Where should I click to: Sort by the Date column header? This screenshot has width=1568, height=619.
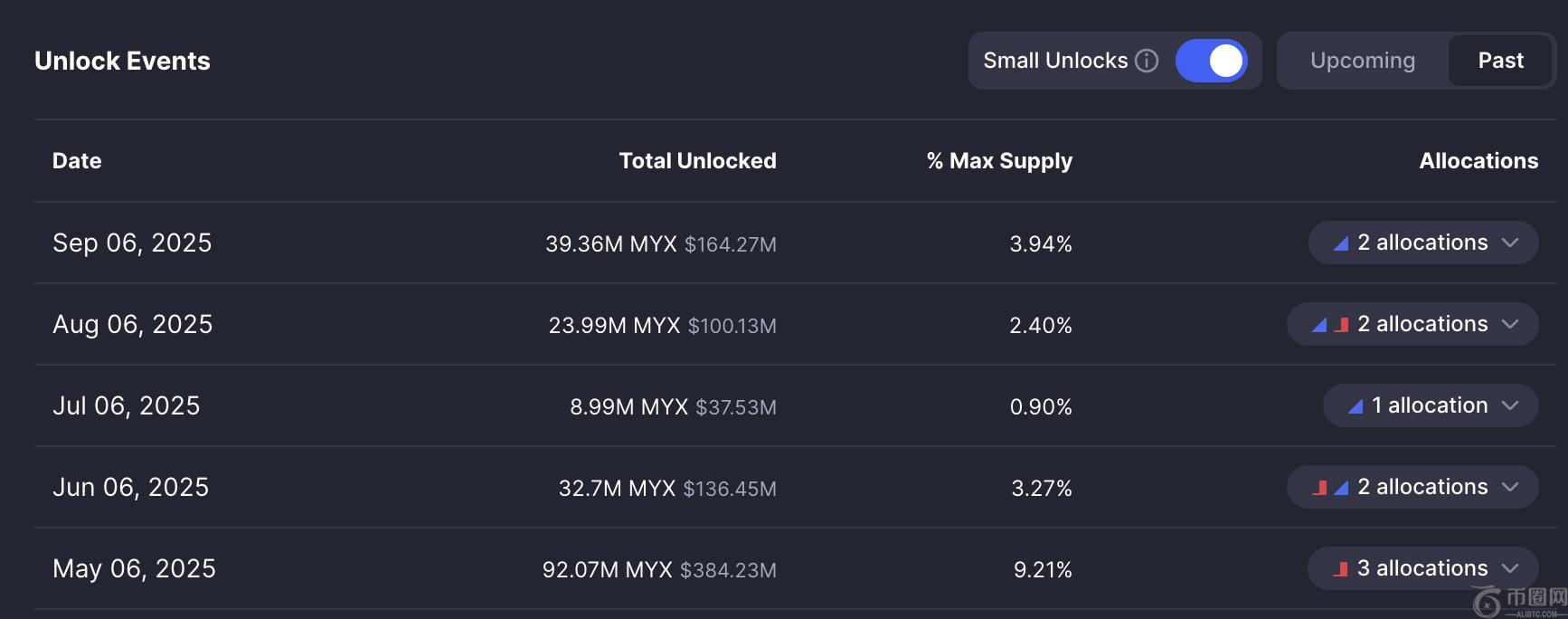77,161
